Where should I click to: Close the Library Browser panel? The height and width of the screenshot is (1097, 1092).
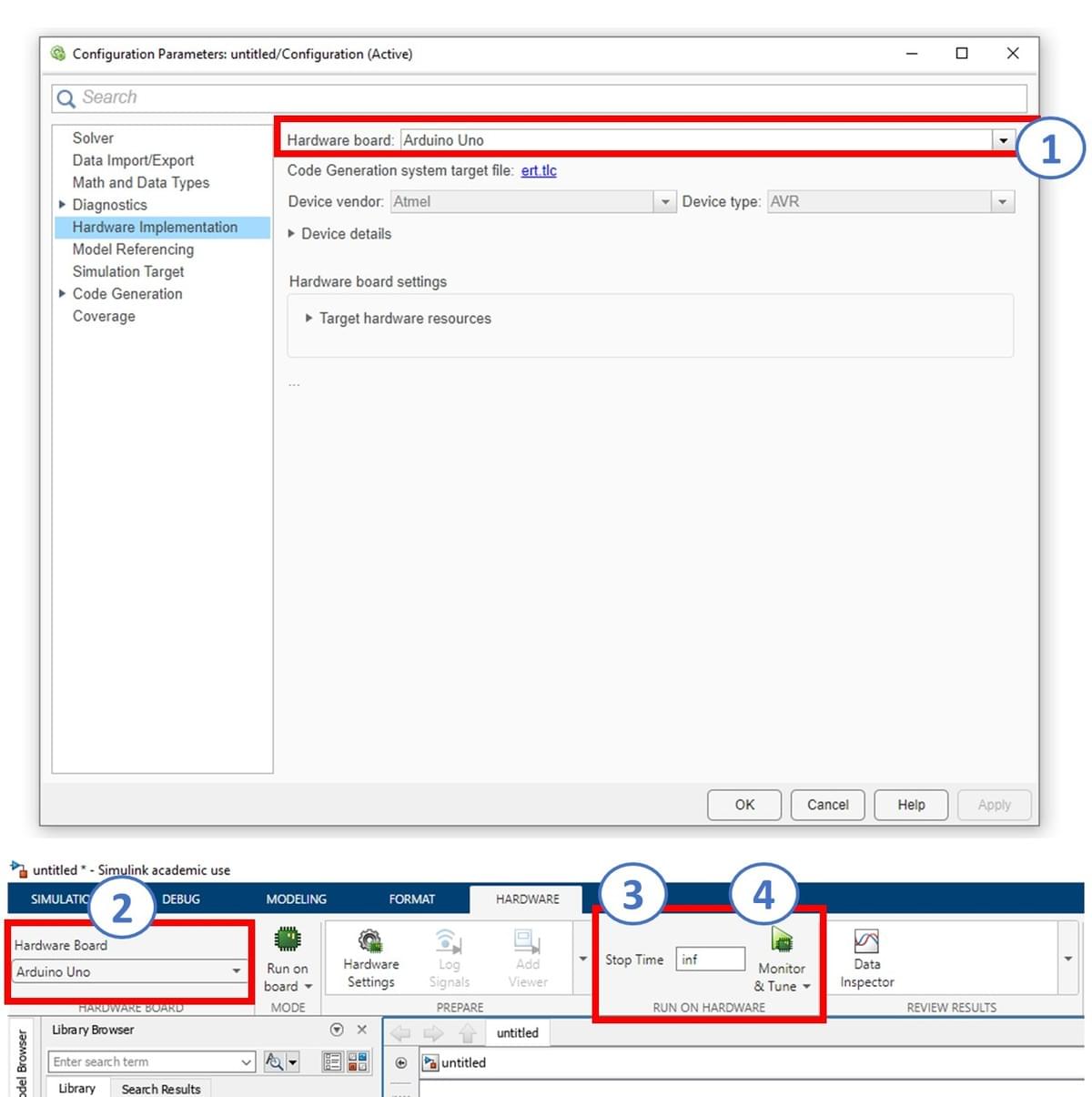pos(361,1030)
